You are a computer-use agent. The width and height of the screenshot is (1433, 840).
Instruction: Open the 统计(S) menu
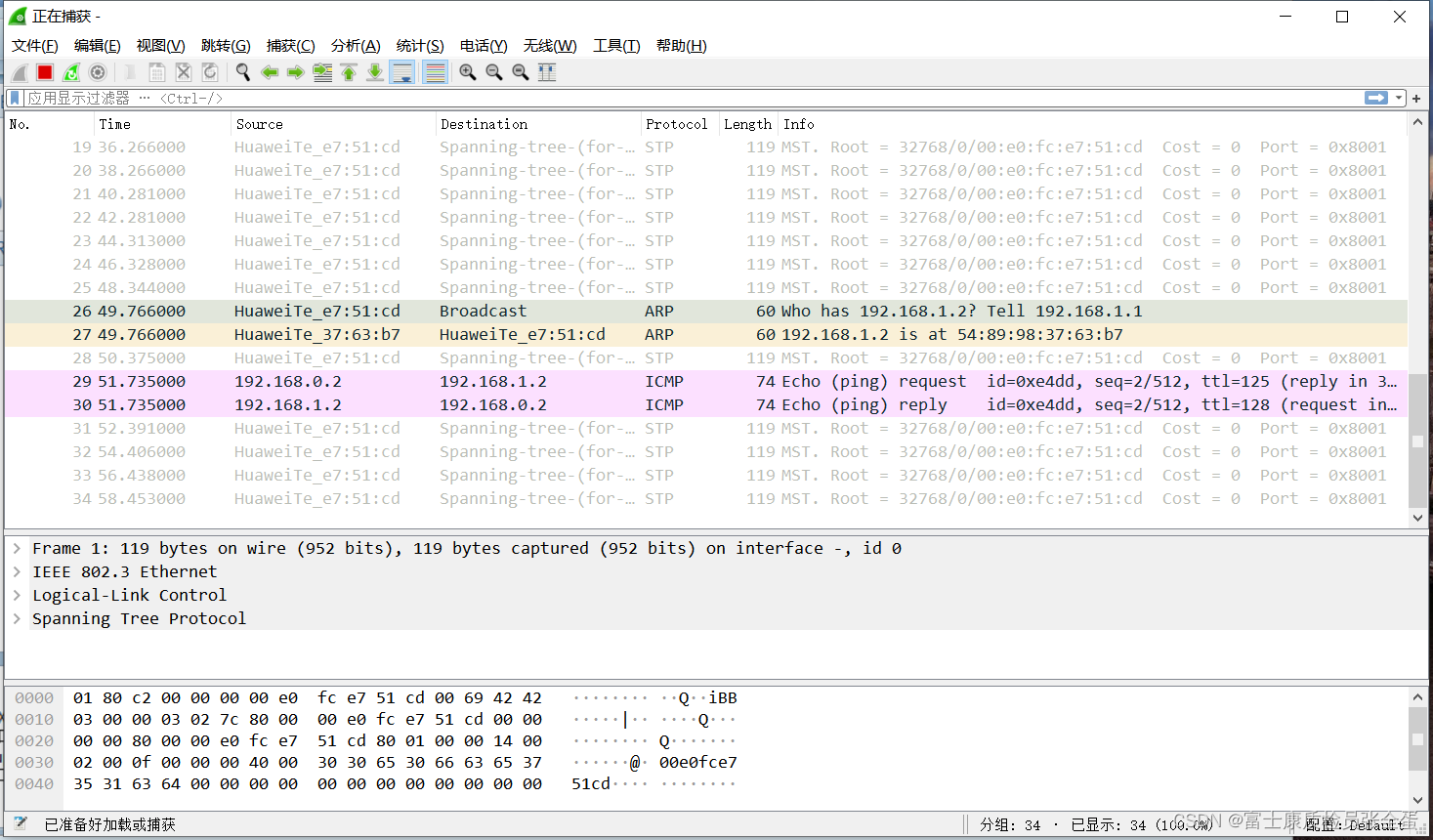pos(420,46)
